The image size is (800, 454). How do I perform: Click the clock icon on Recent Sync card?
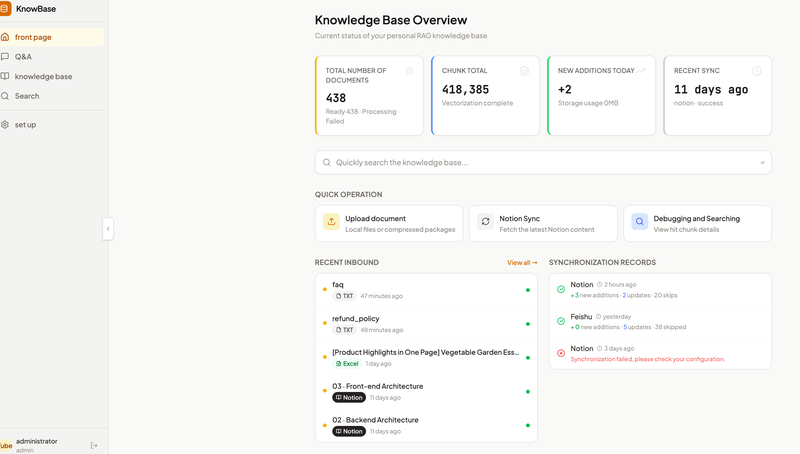click(x=756, y=71)
